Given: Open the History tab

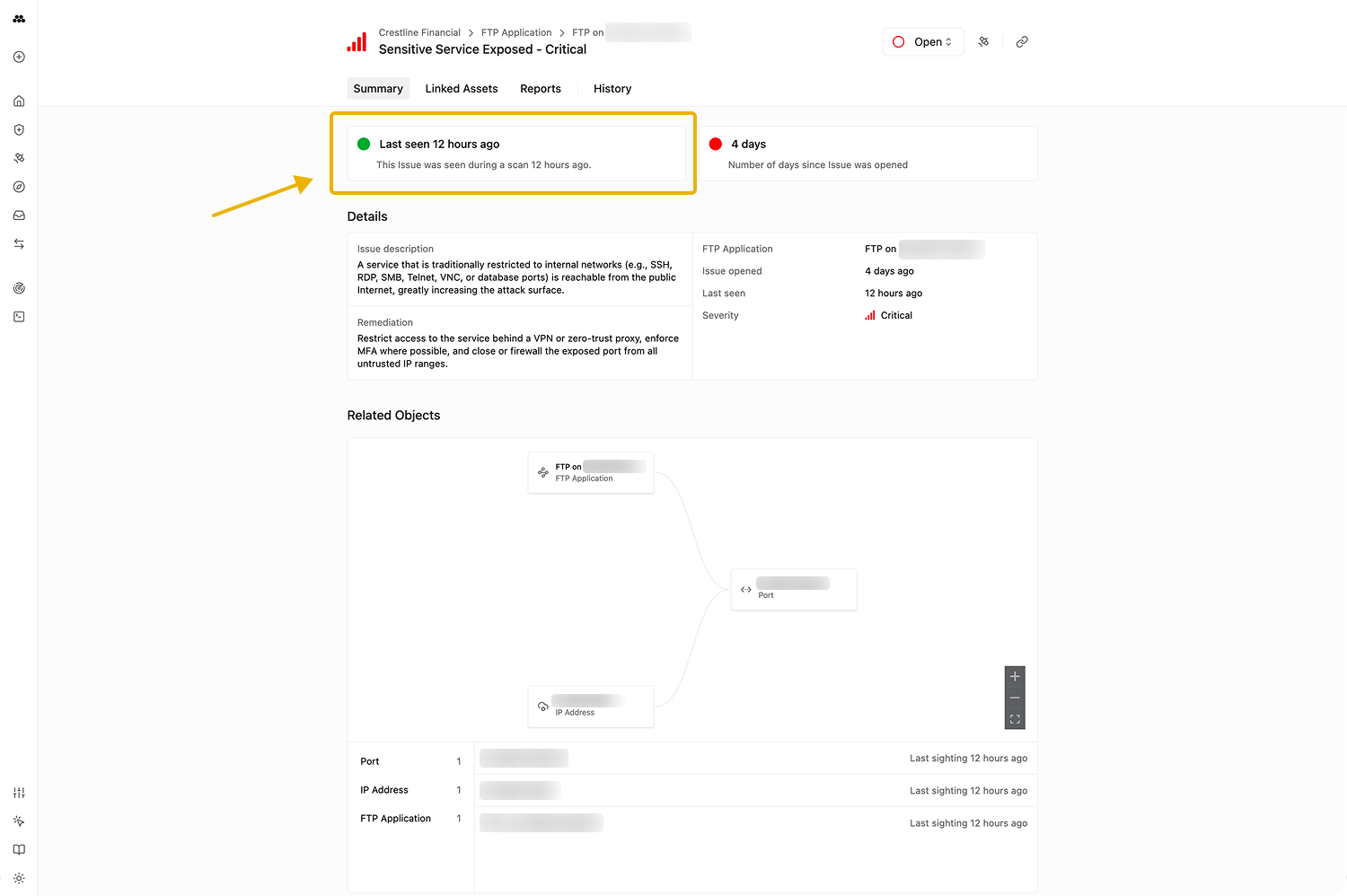Looking at the screenshot, I should (x=612, y=89).
